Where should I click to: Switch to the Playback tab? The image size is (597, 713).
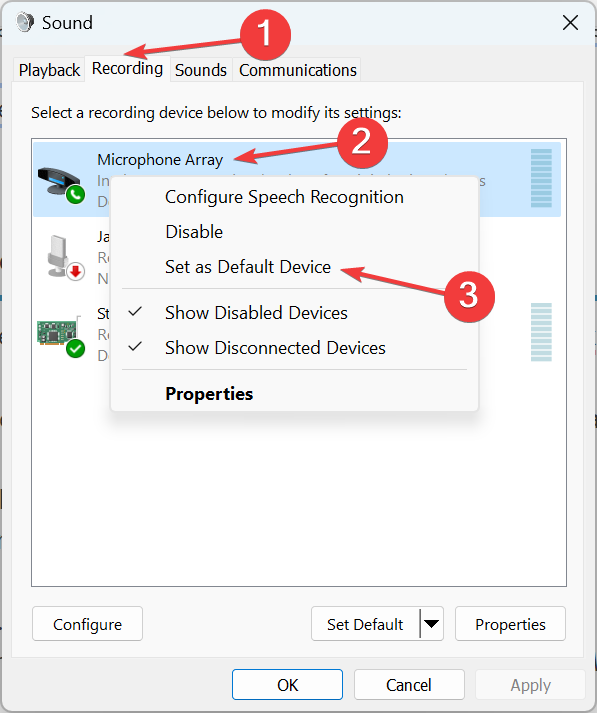pos(49,70)
